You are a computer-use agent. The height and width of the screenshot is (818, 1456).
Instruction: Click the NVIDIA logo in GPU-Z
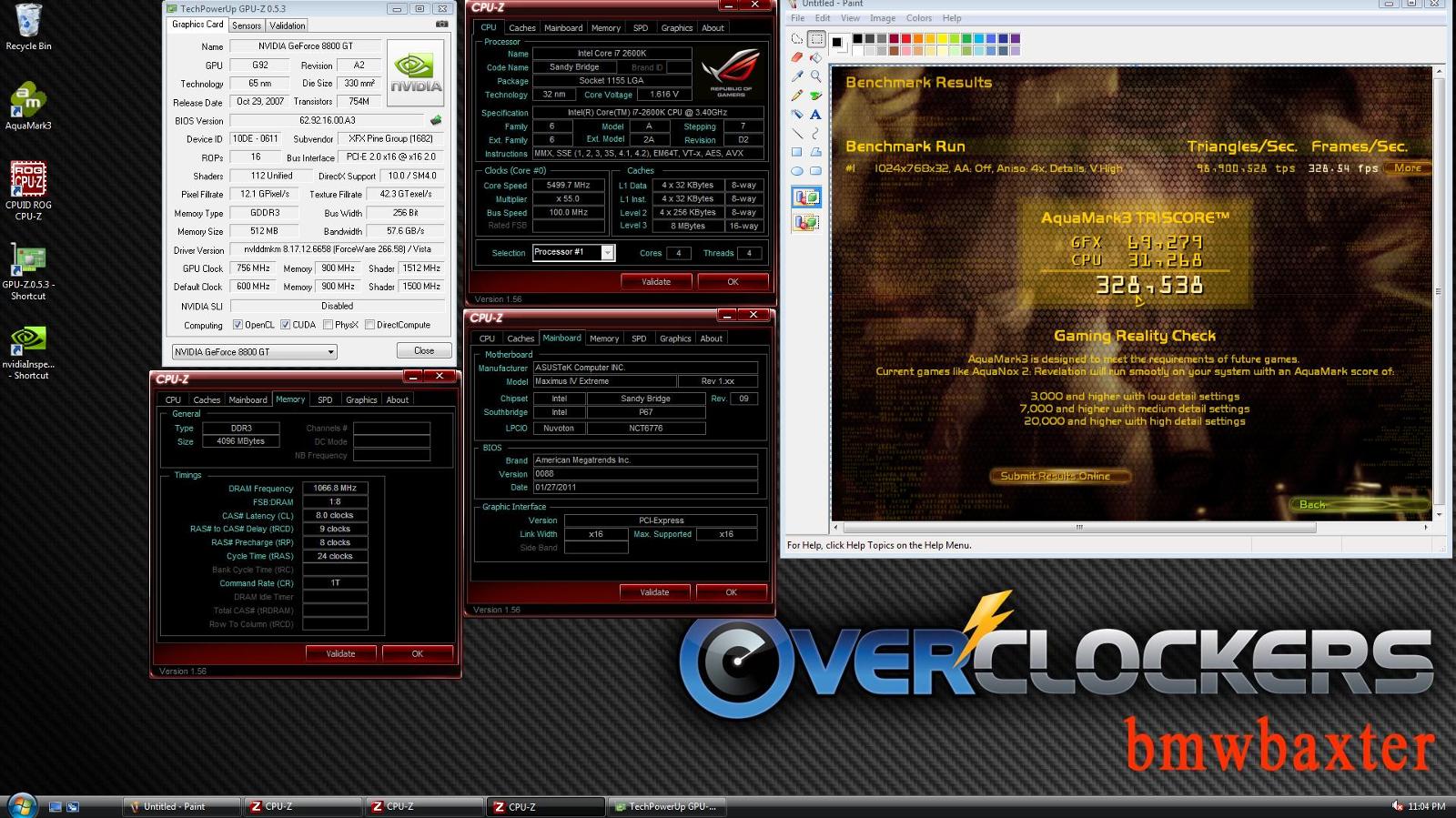(416, 72)
